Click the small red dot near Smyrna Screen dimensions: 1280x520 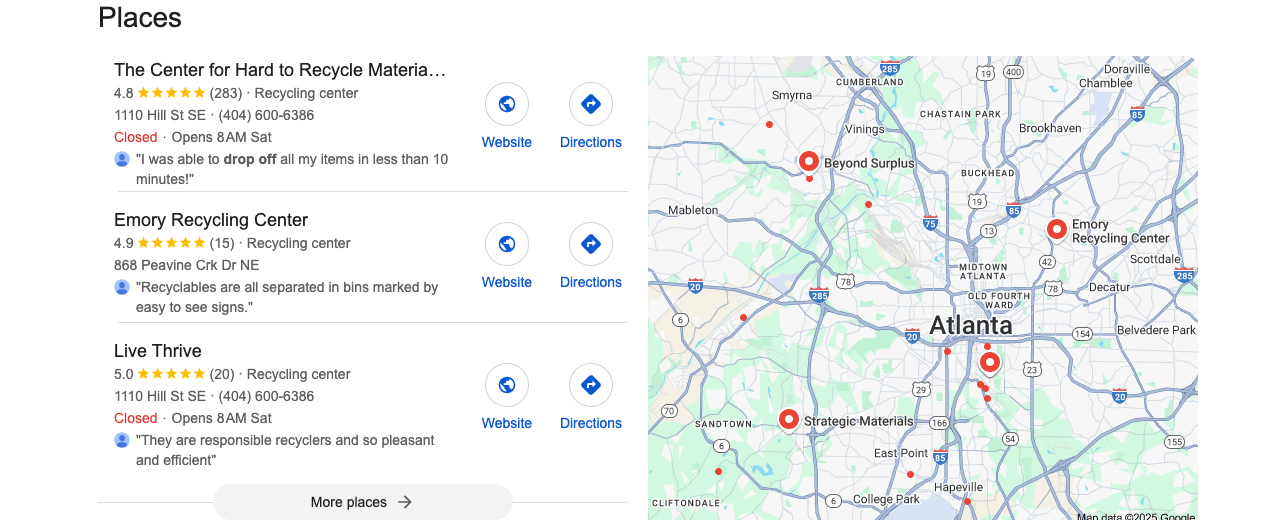tap(769, 124)
